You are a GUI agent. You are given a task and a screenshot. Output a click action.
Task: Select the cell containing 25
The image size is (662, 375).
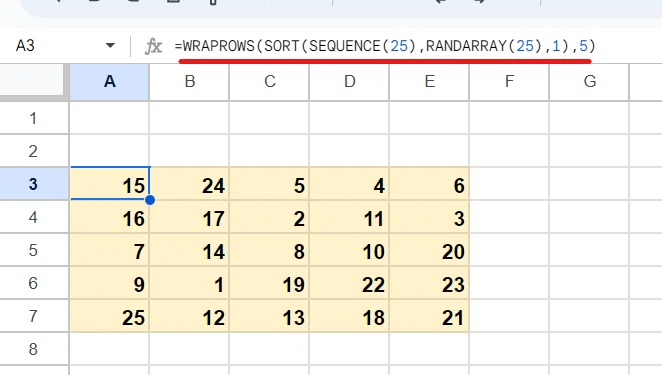(110, 315)
